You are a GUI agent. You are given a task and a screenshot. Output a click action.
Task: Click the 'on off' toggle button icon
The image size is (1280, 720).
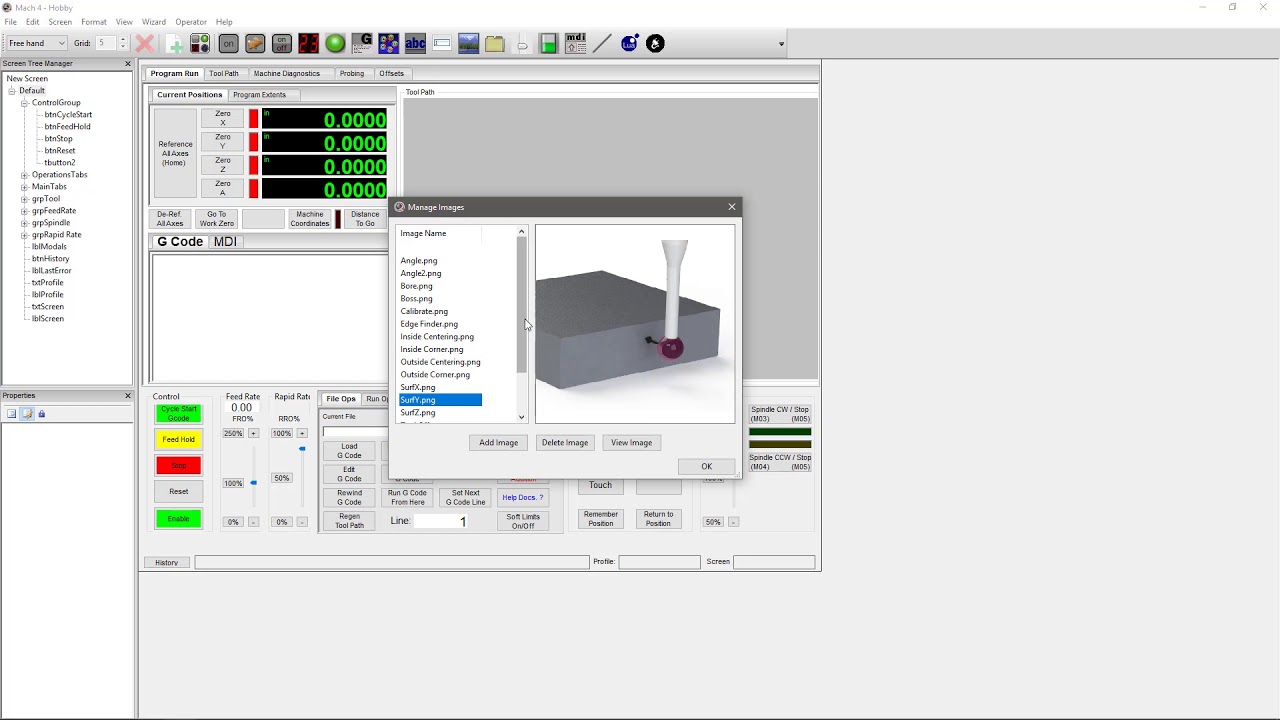[x=281, y=43]
